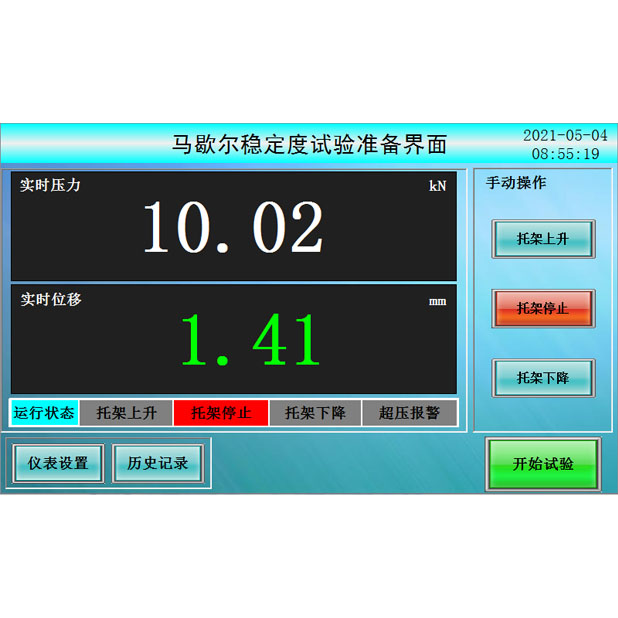Open 历史记录 history records

tap(158, 463)
